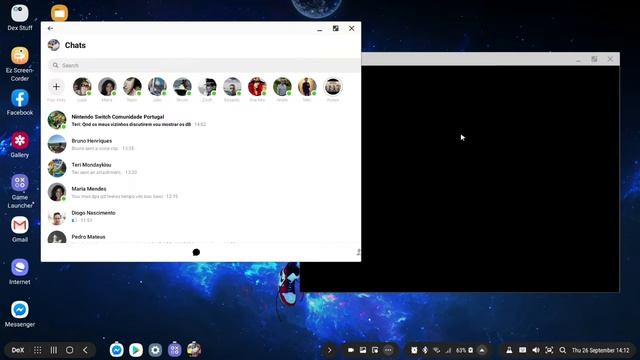Go back with Messenger's top-left arrow
640x360 pixels.
point(50,29)
